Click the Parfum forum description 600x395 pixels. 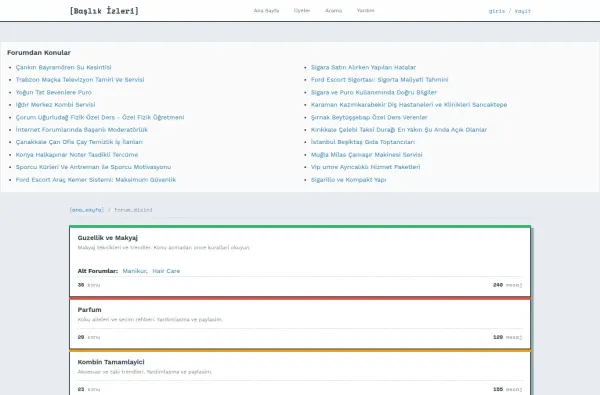coord(150,319)
